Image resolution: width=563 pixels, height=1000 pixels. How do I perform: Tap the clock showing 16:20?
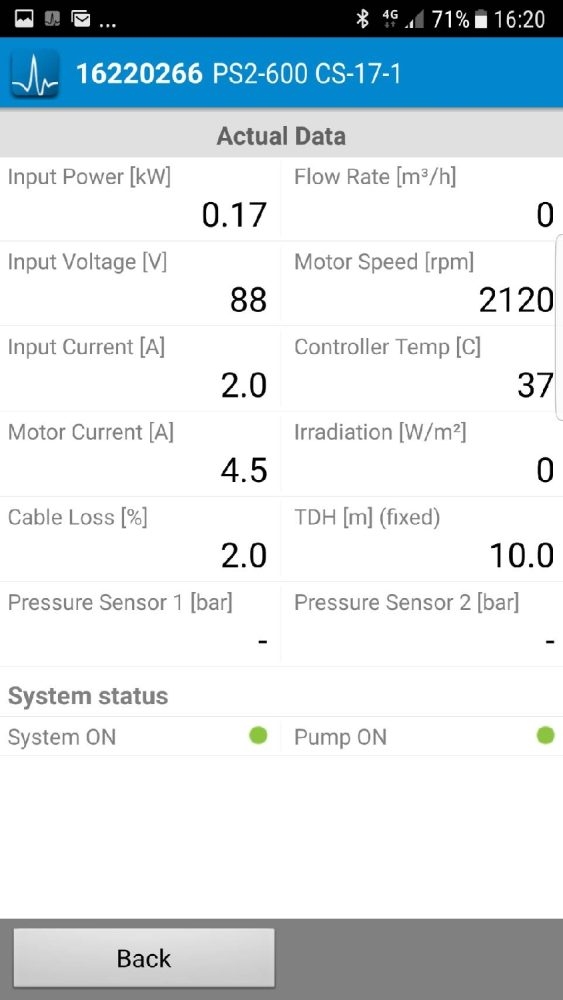(x=520, y=20)
